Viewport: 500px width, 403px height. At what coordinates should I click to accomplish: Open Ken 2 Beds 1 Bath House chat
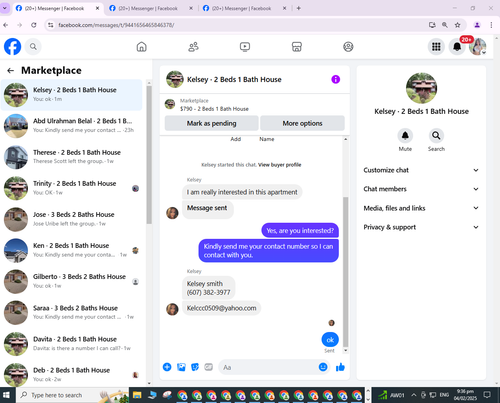(x=71, y=250)
